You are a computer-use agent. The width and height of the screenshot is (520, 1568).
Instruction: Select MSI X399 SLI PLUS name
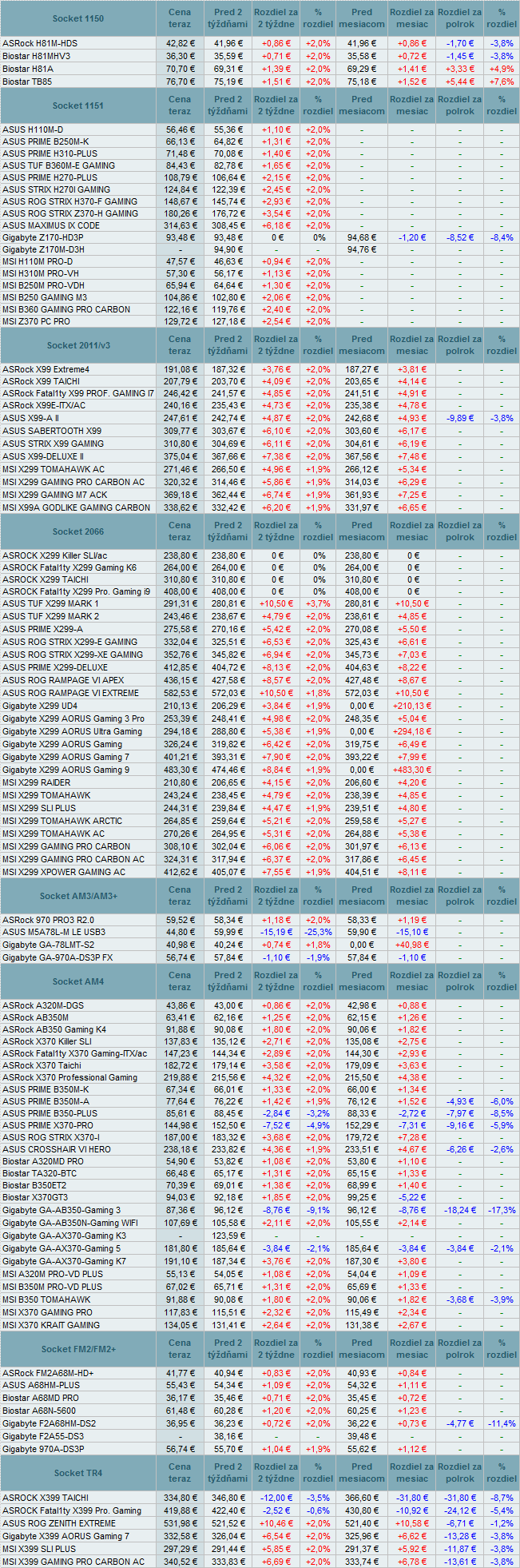(x=39, y=1549)
